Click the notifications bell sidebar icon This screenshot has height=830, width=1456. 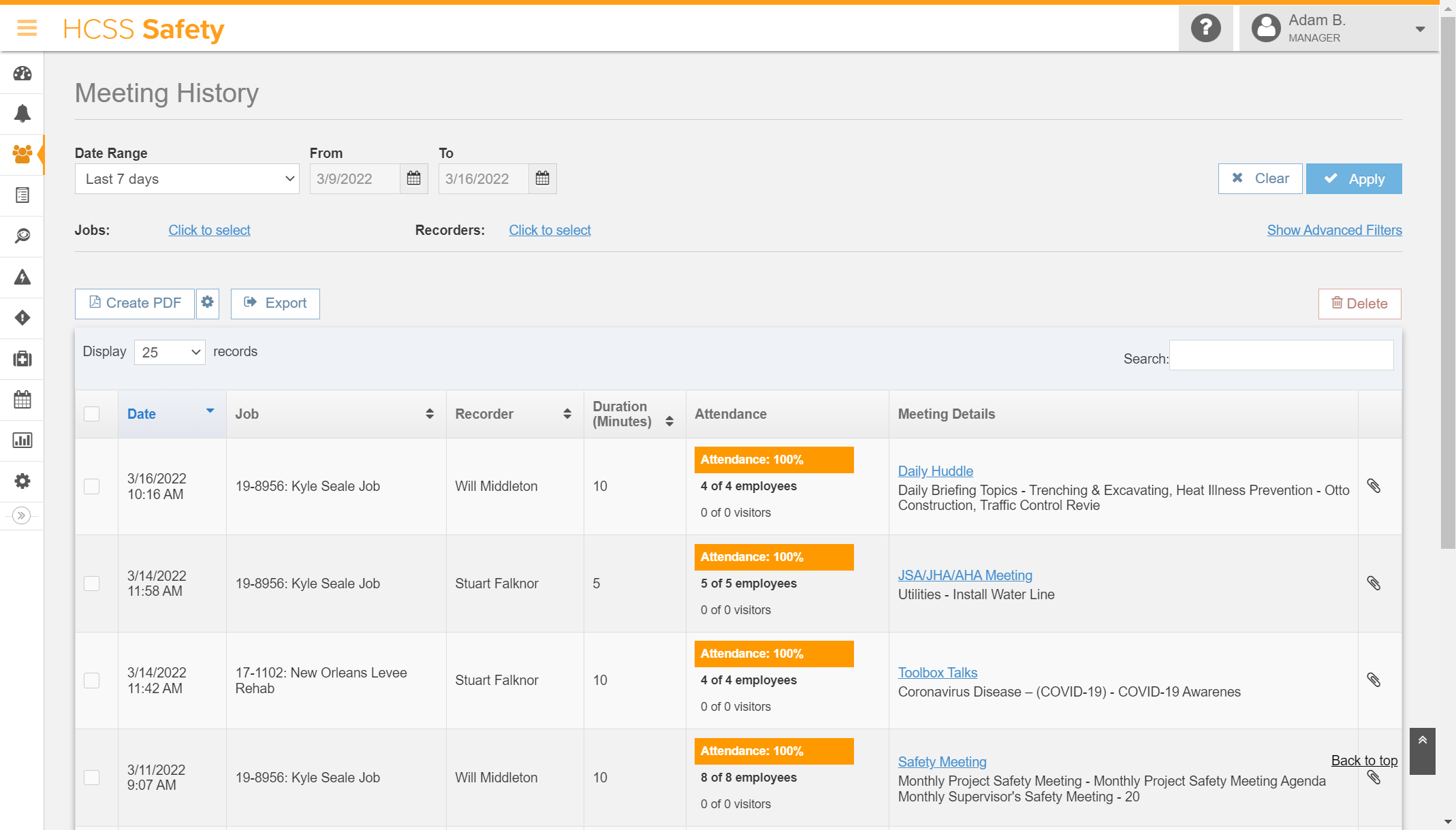[x=22, y=113]
